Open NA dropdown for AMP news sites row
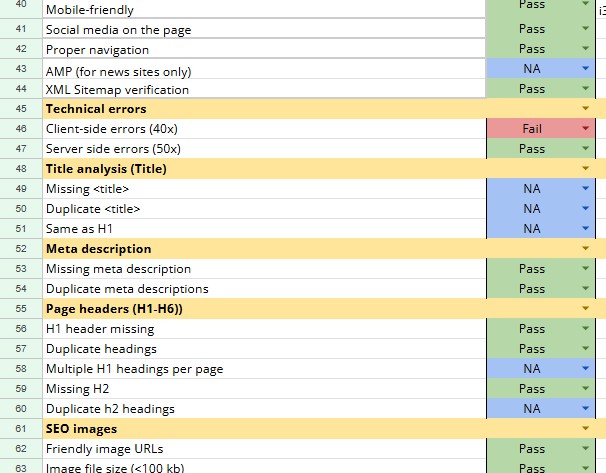 (x=585, y=69)
